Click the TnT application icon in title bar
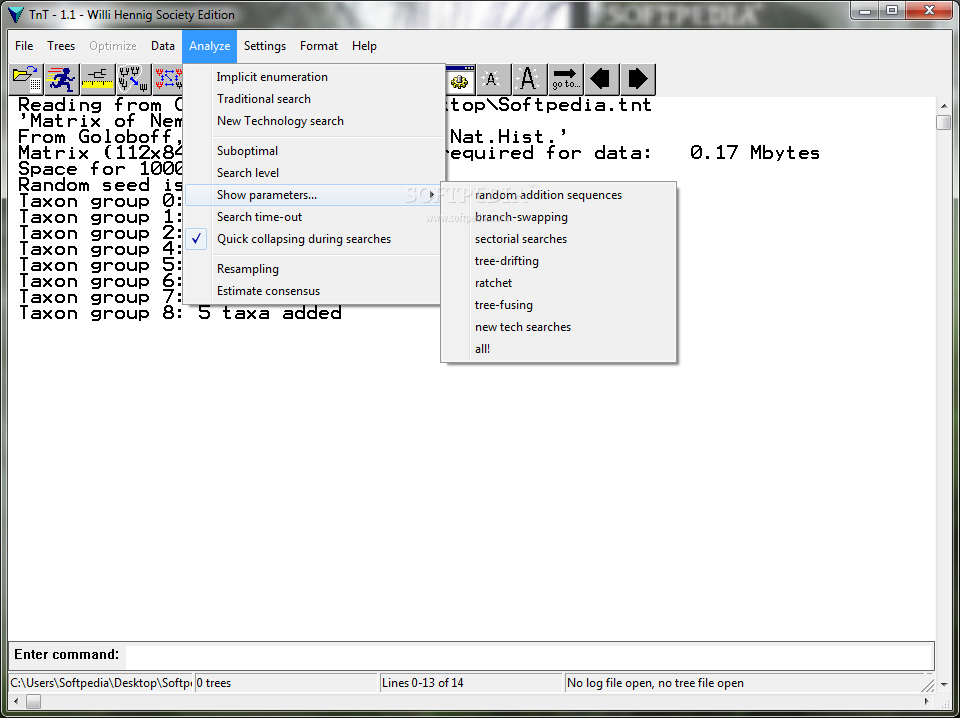The height and width of the screenshot is (718, 960). point(17,14)
